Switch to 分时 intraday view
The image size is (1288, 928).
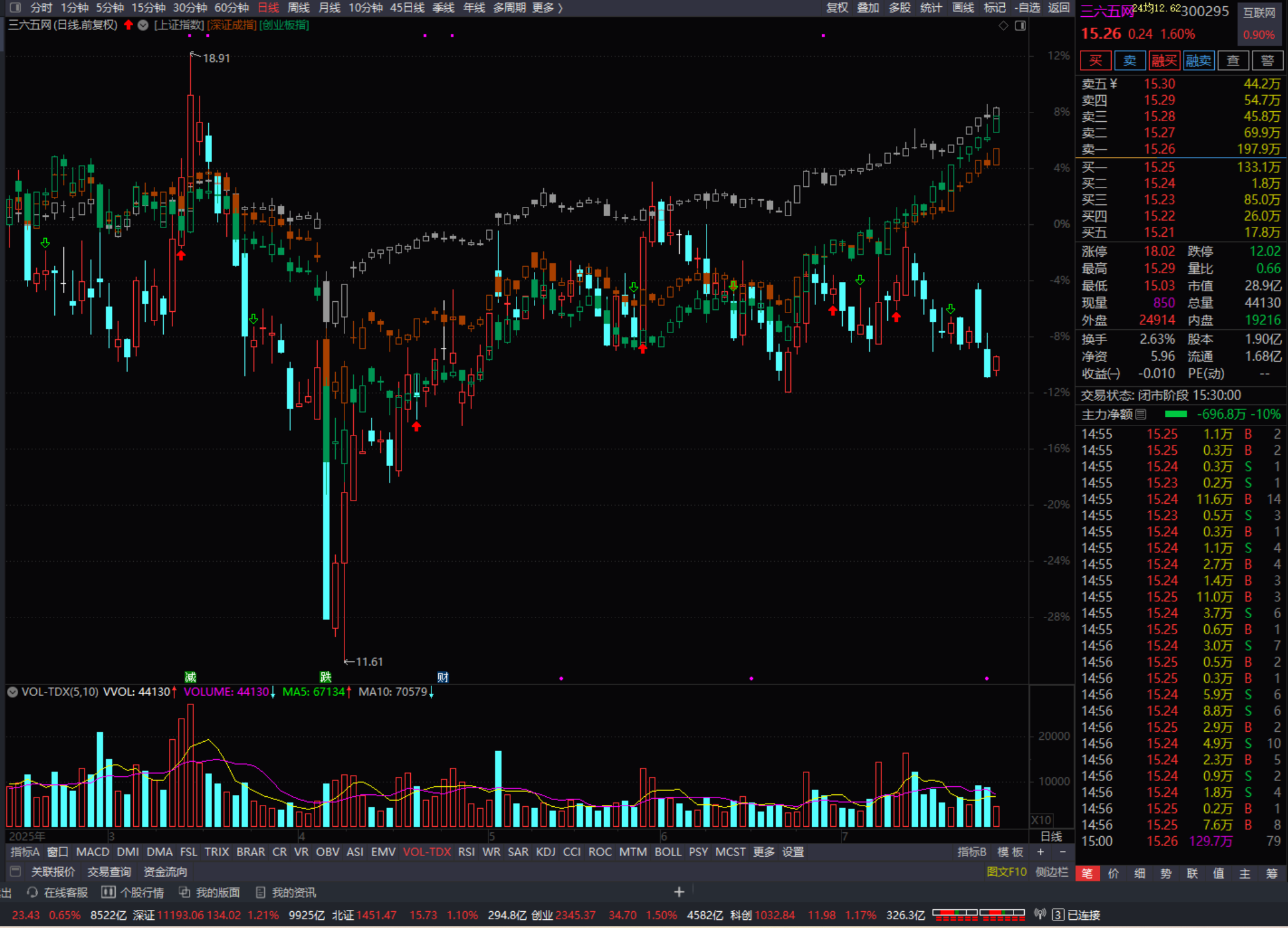tap(41, 7)
